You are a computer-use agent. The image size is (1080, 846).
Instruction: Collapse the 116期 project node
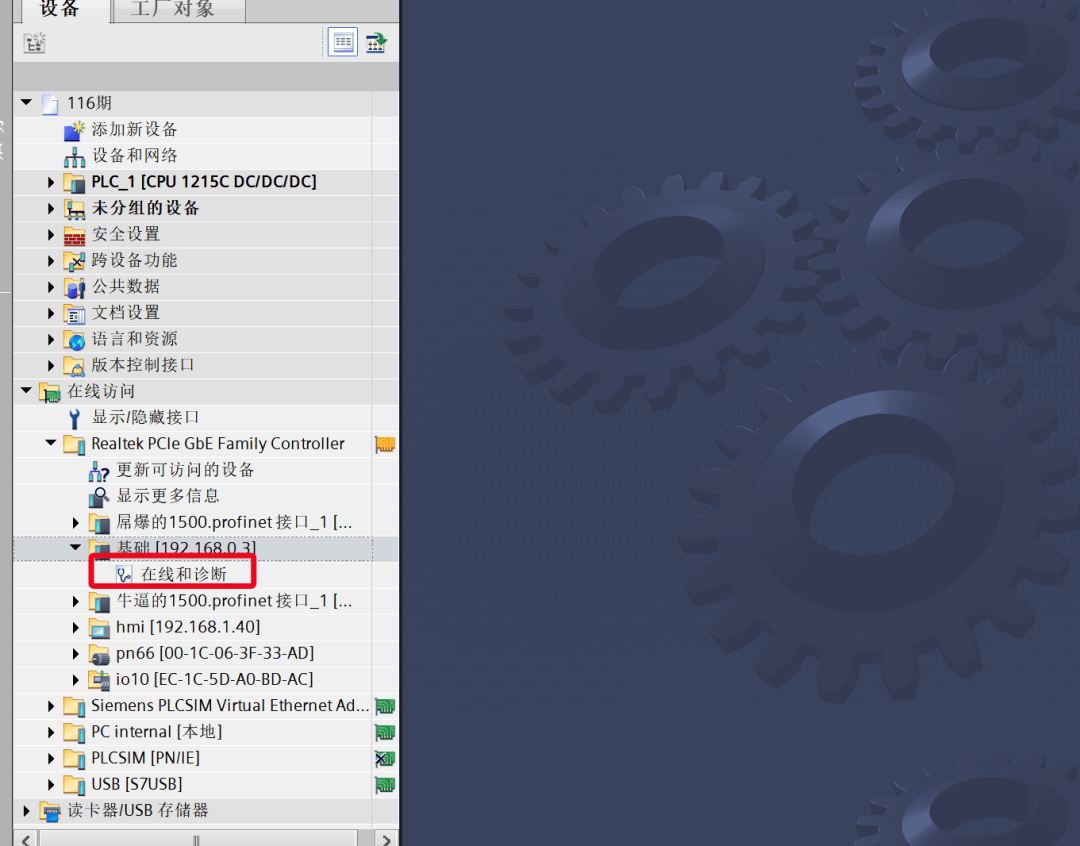point(26,103)
